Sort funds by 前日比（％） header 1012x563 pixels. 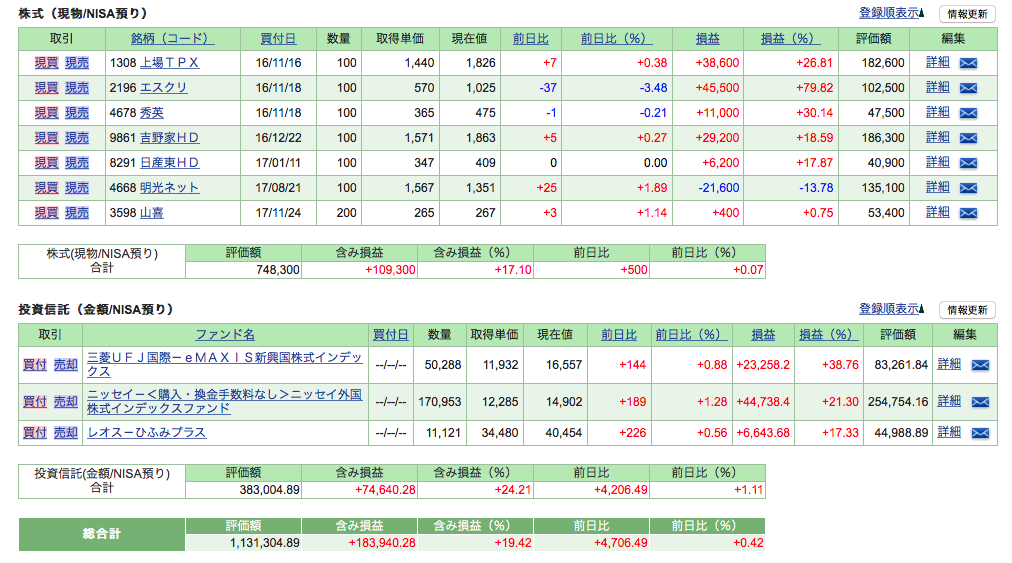pyautogui.click(x=691, y=334)
